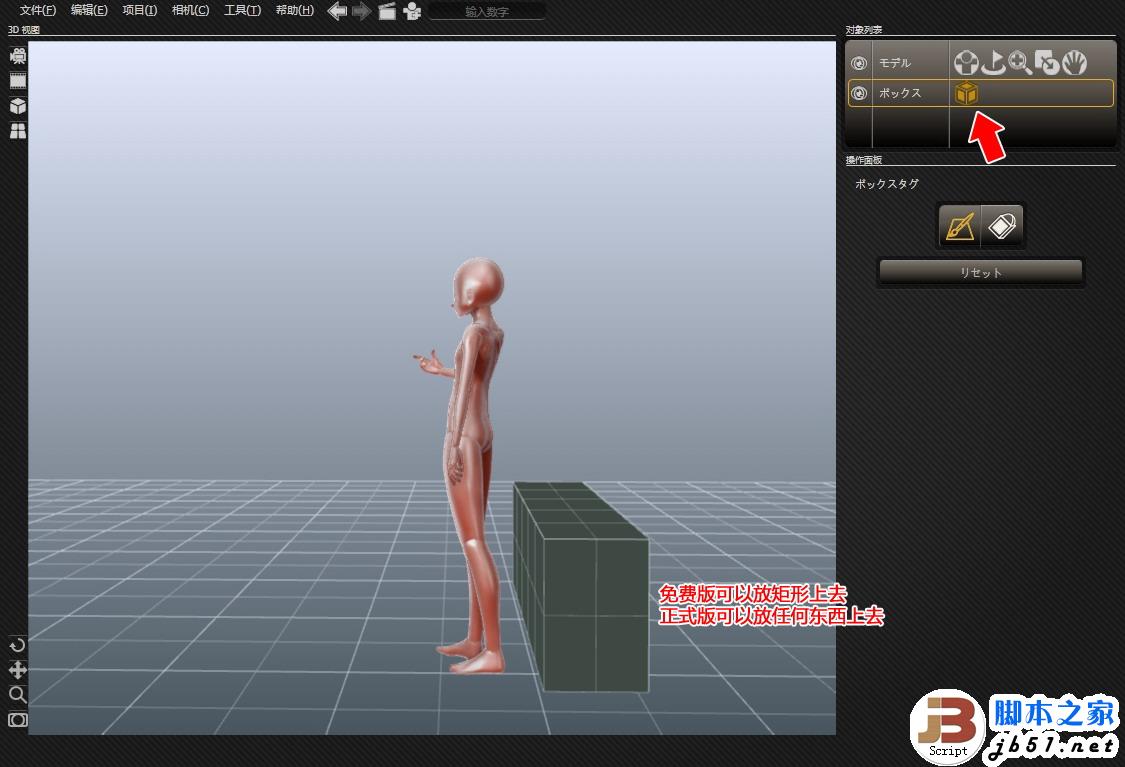
Task: Select the zoom tool in the モデル row
Action: 1020,62
